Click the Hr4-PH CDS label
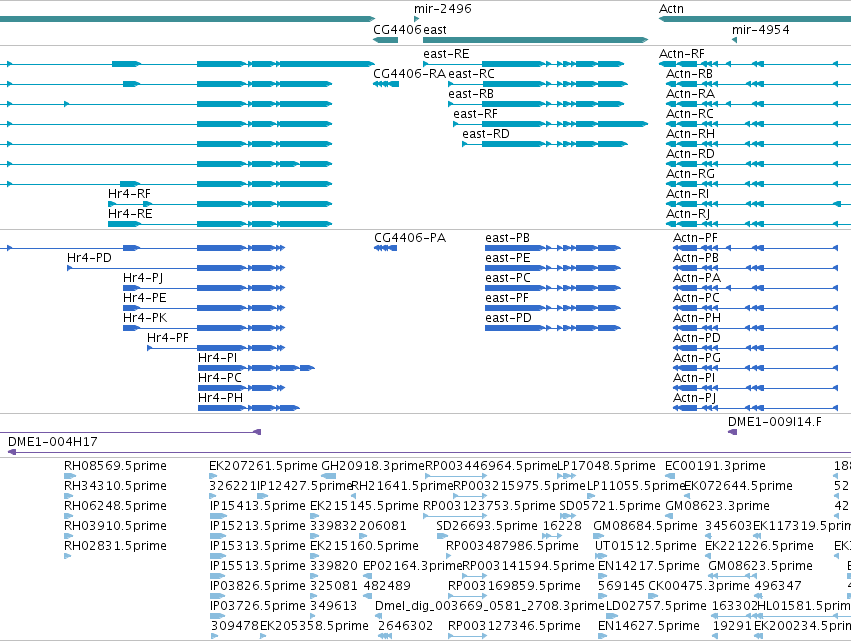The width and height of the screenshot is (851, 641). click(220, 399)
